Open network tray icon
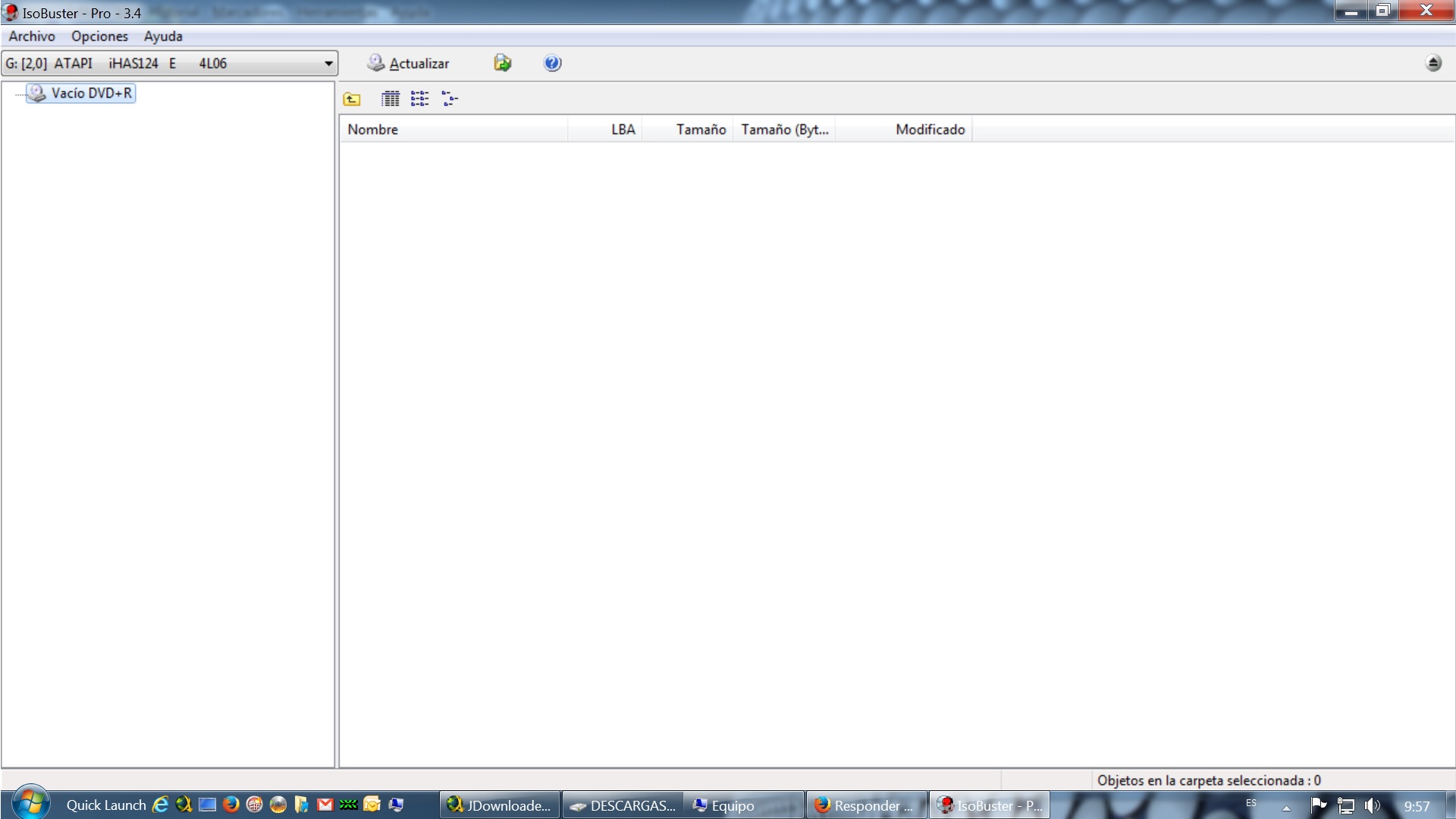The height and width of the screenshot is (819, 1456). tap(1346, 806)
